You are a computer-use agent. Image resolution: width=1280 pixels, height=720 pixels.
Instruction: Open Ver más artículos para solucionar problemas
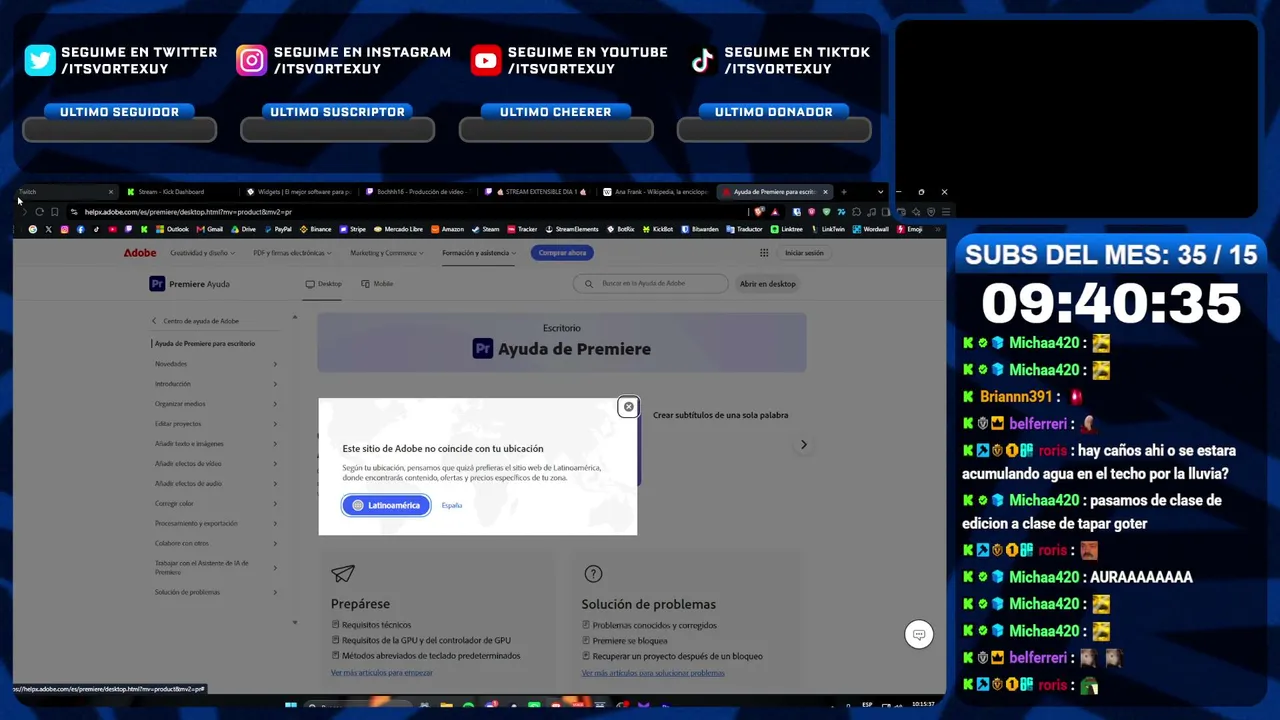[x=653, y=673]
